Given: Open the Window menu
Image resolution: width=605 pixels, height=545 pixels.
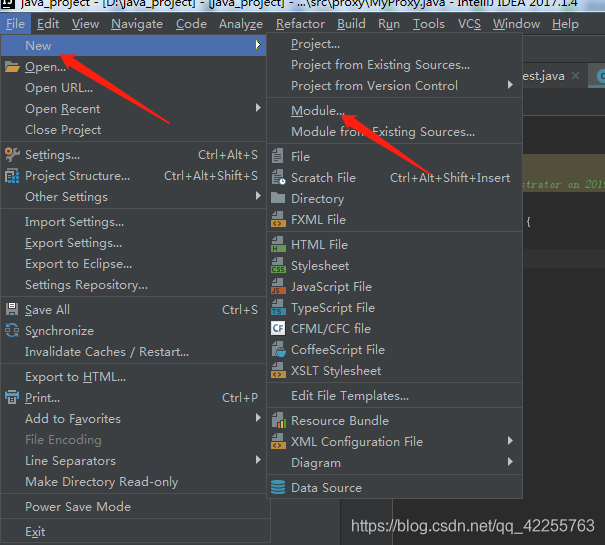Looking at the screenshot, I should click(x=516, y=24).
